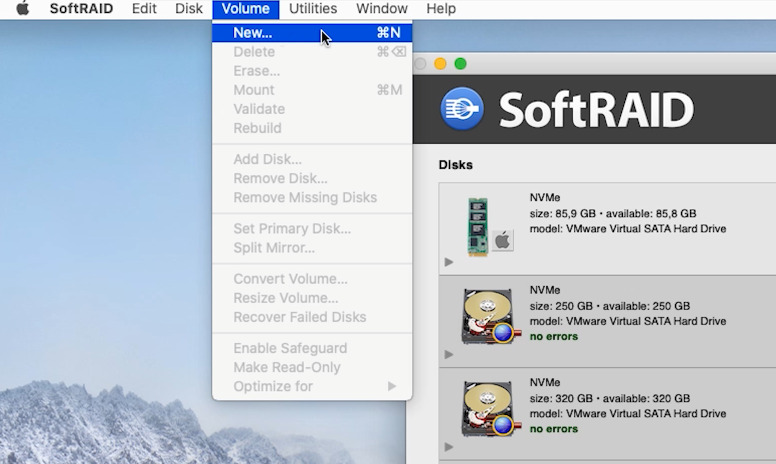
Task: Click the Add Disk... menu entry
Action: (312, 159)
